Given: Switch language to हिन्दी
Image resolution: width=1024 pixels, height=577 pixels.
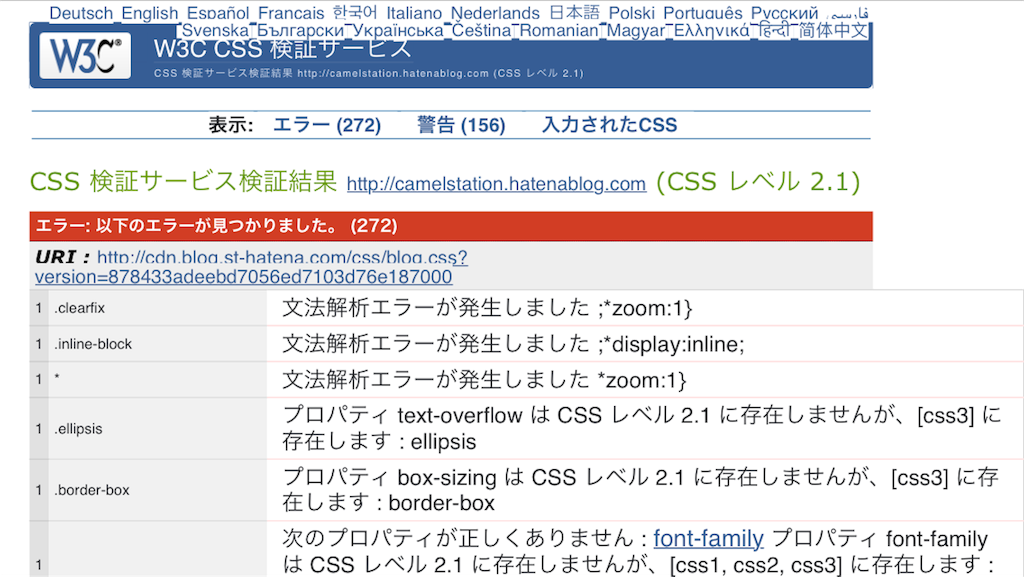Looking at the screenshot, I should point(774,31).
